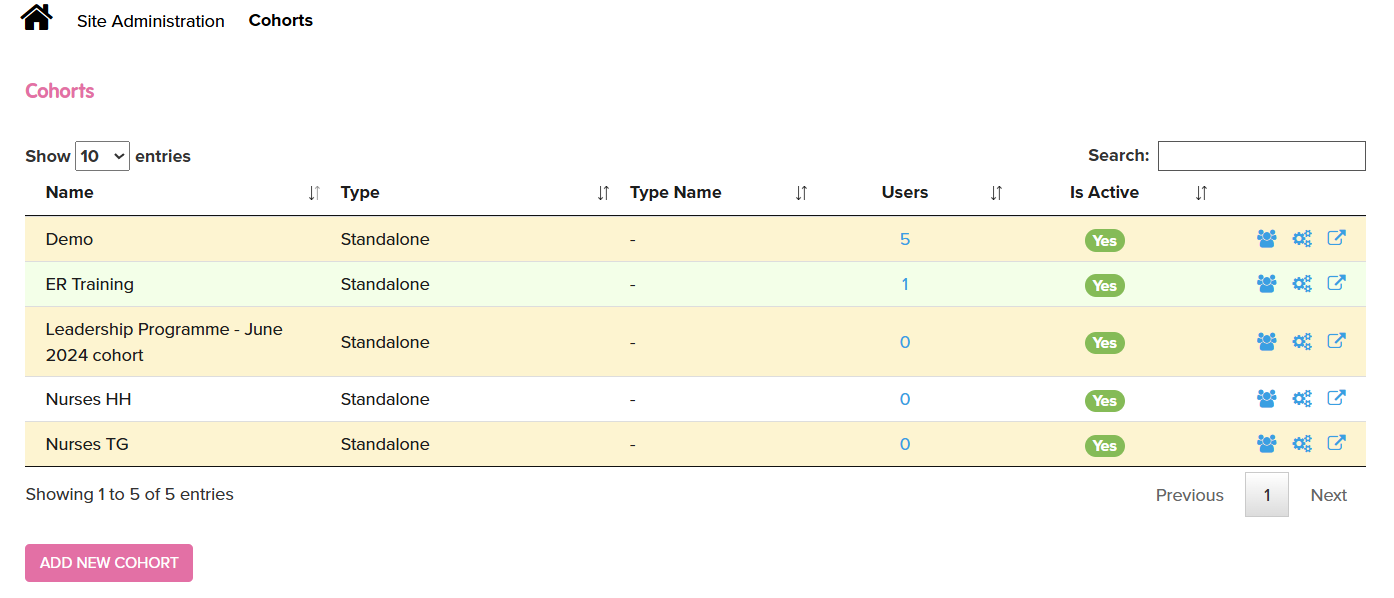Screen dimensions: 1394x598
Task: Click the Next pagination button
Action: pos(1328,495)
